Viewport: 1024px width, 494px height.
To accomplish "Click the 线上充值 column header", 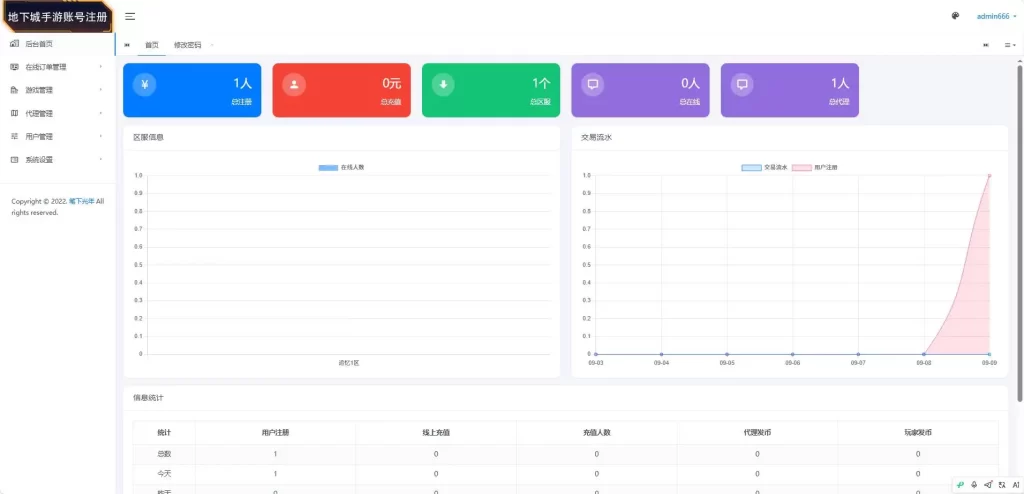I will point(436,433).
